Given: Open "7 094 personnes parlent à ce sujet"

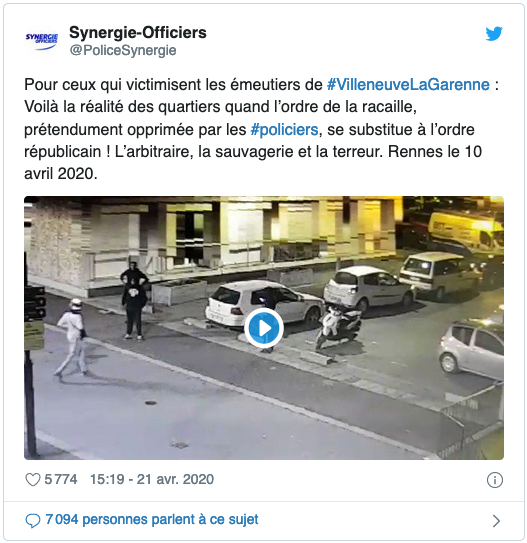Looking at the screenshot, I should [152, 519].
